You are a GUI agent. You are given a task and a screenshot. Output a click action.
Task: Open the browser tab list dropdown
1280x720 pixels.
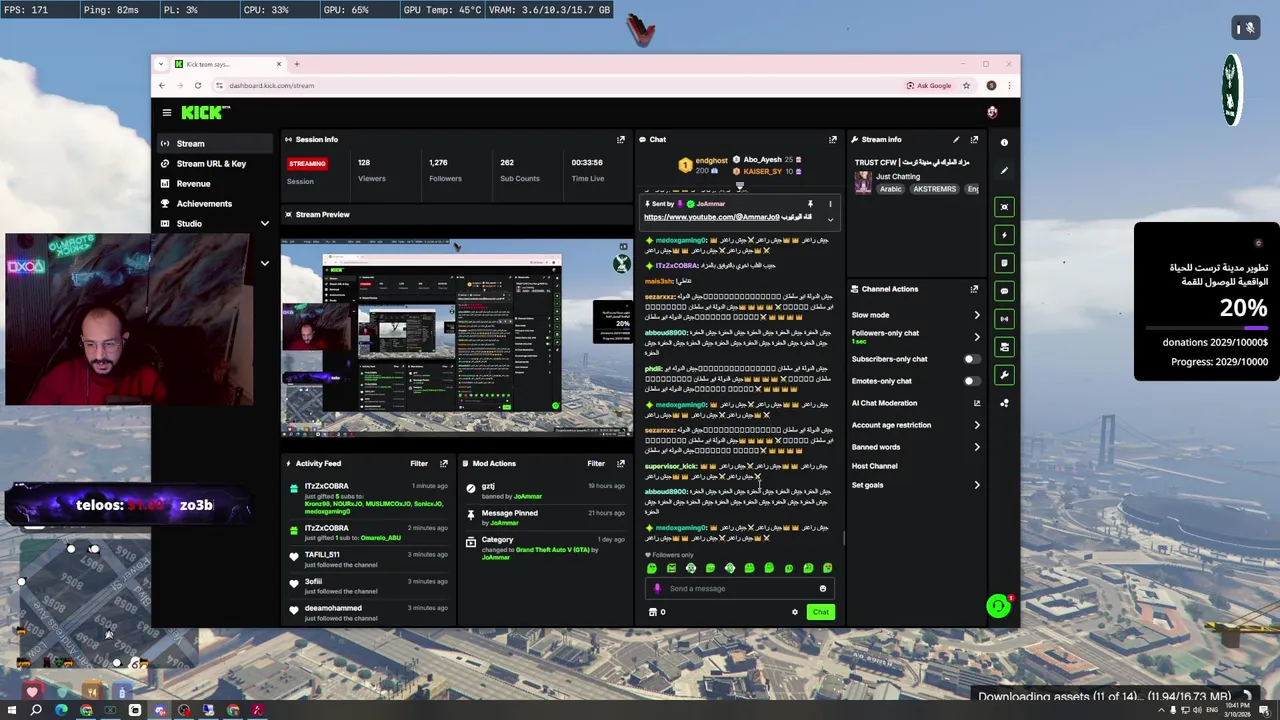point(161,64)
